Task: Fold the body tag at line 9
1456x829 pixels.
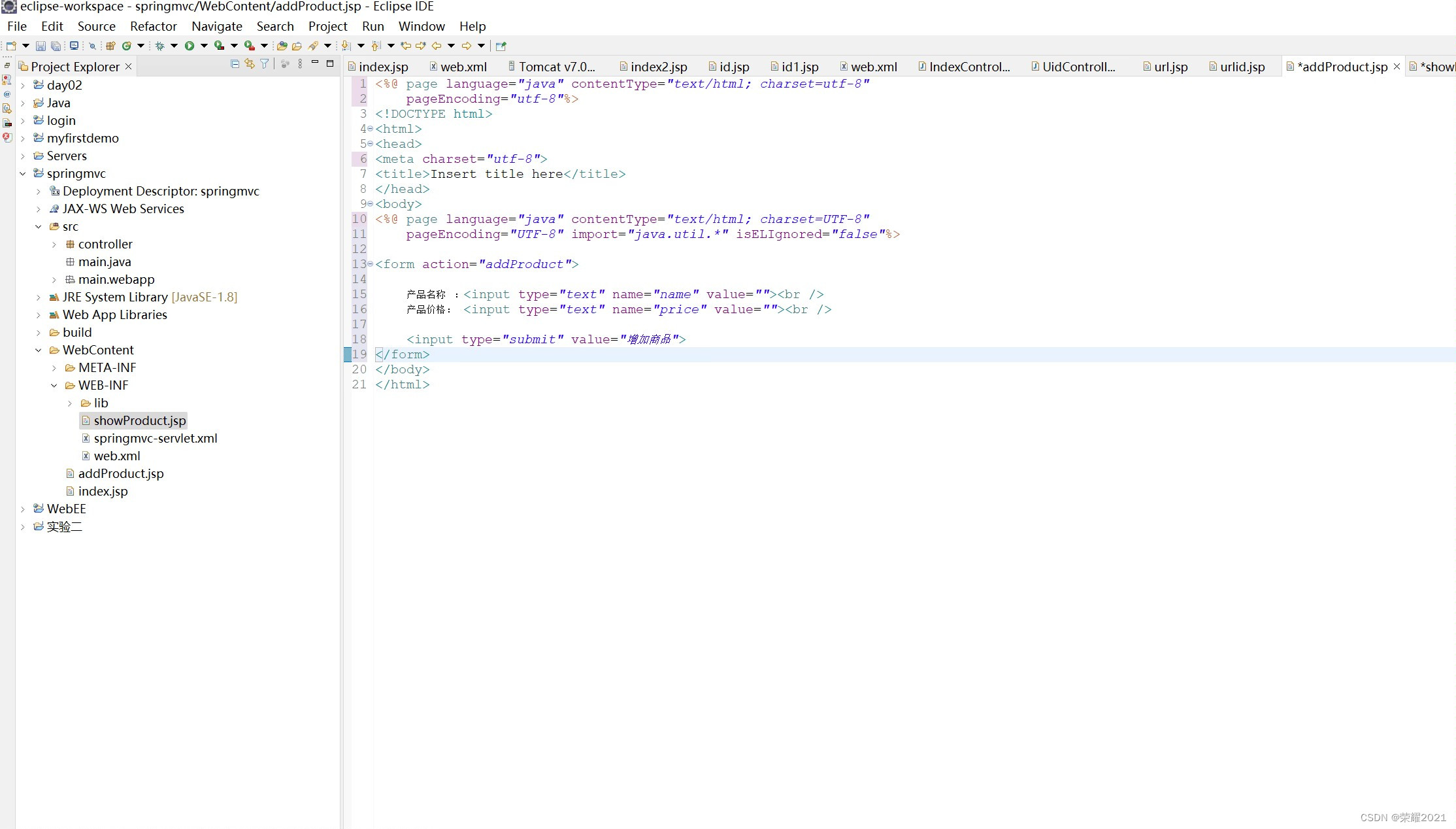Action: pos(370,204)
